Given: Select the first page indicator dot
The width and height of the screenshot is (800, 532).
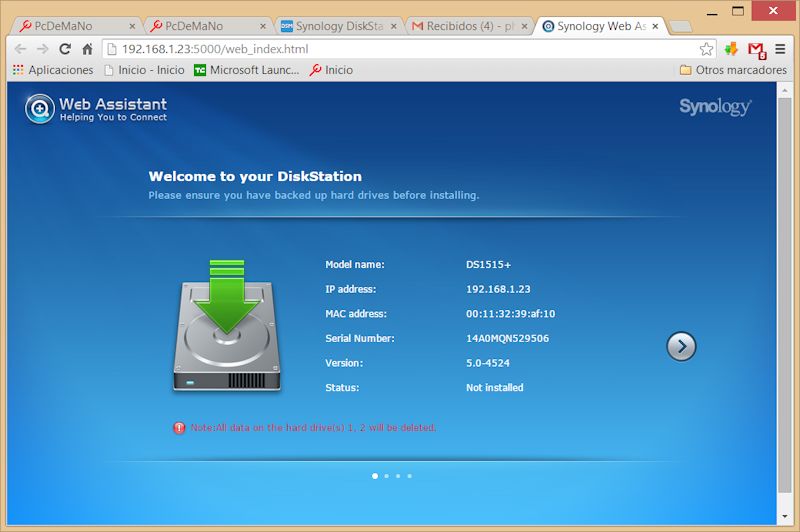Looking at the screenshot, I should point(375,476).
